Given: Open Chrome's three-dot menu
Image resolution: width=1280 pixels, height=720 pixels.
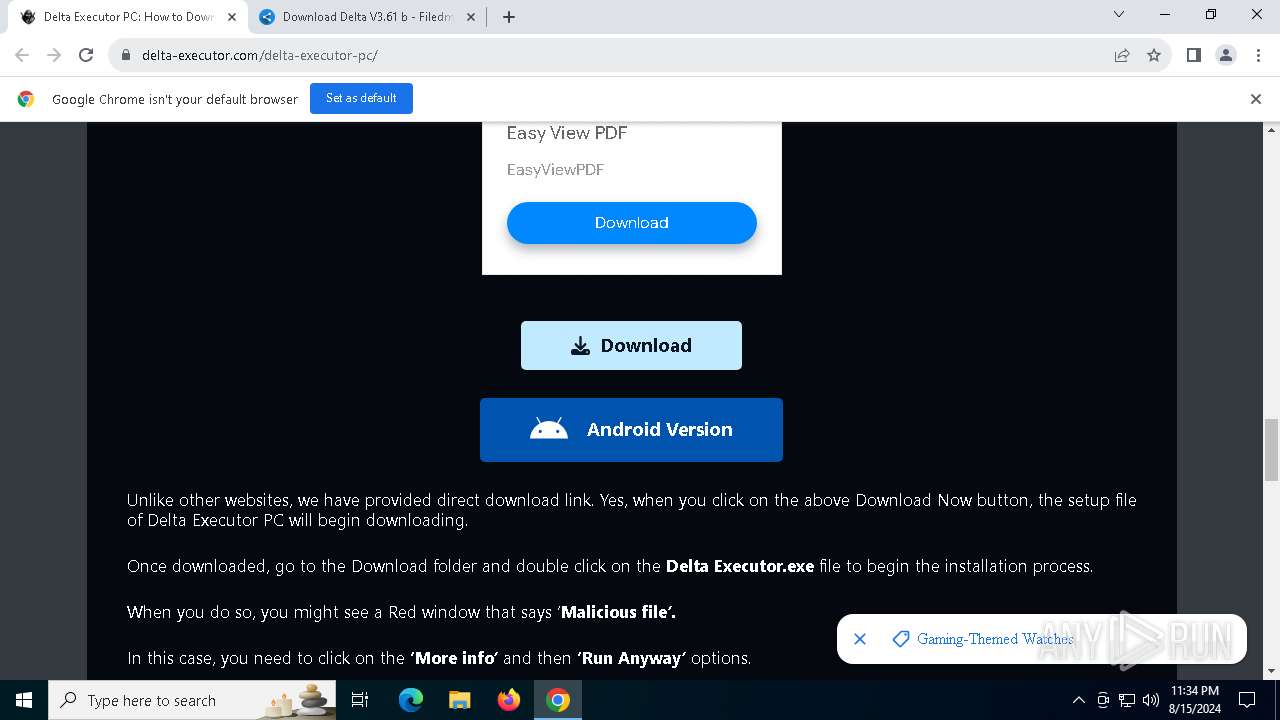Looking at the screenshot, I should [1258, 55].
